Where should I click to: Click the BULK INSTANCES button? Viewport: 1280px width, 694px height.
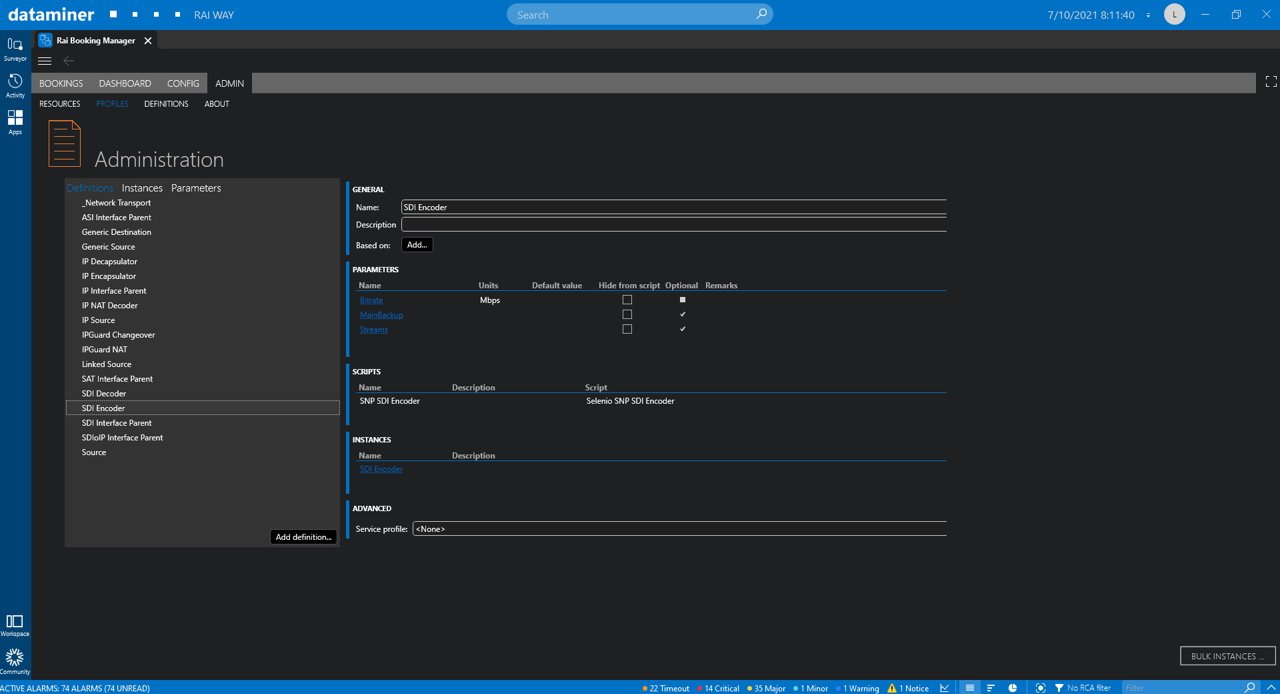point(1227,656)
